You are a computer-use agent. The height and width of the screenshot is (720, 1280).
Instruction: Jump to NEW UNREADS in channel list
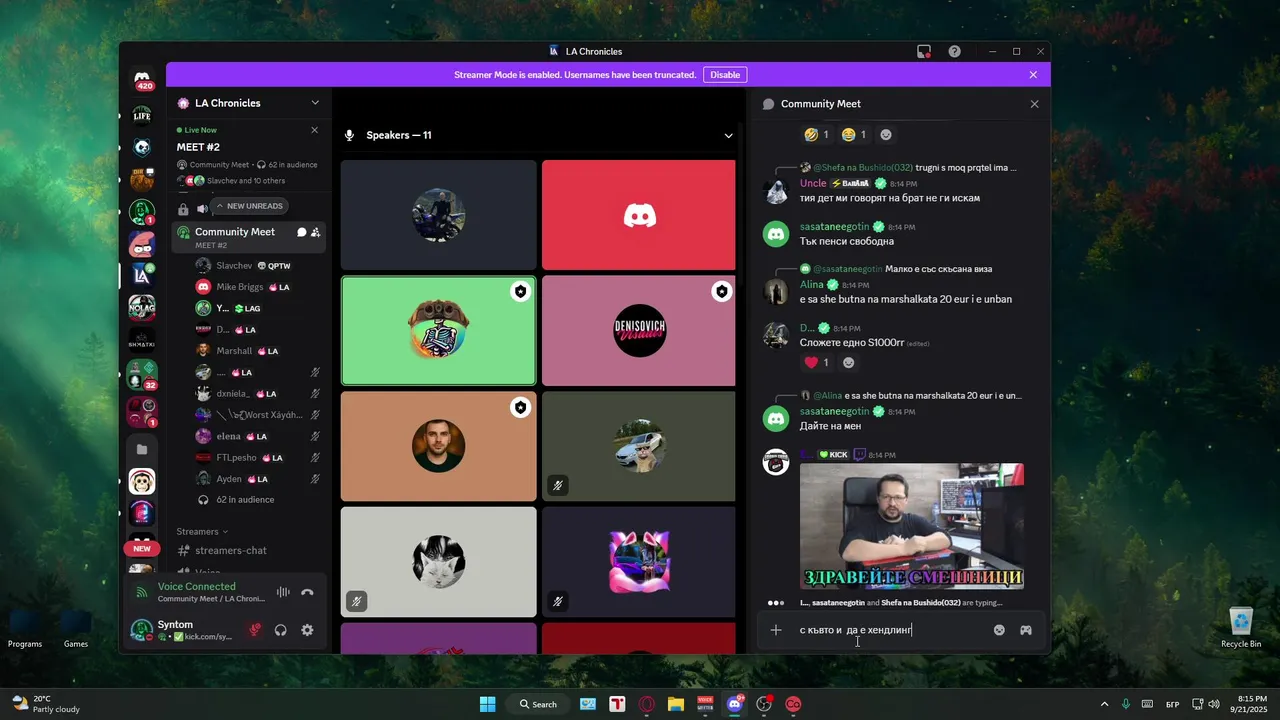[x=249, y=206]
